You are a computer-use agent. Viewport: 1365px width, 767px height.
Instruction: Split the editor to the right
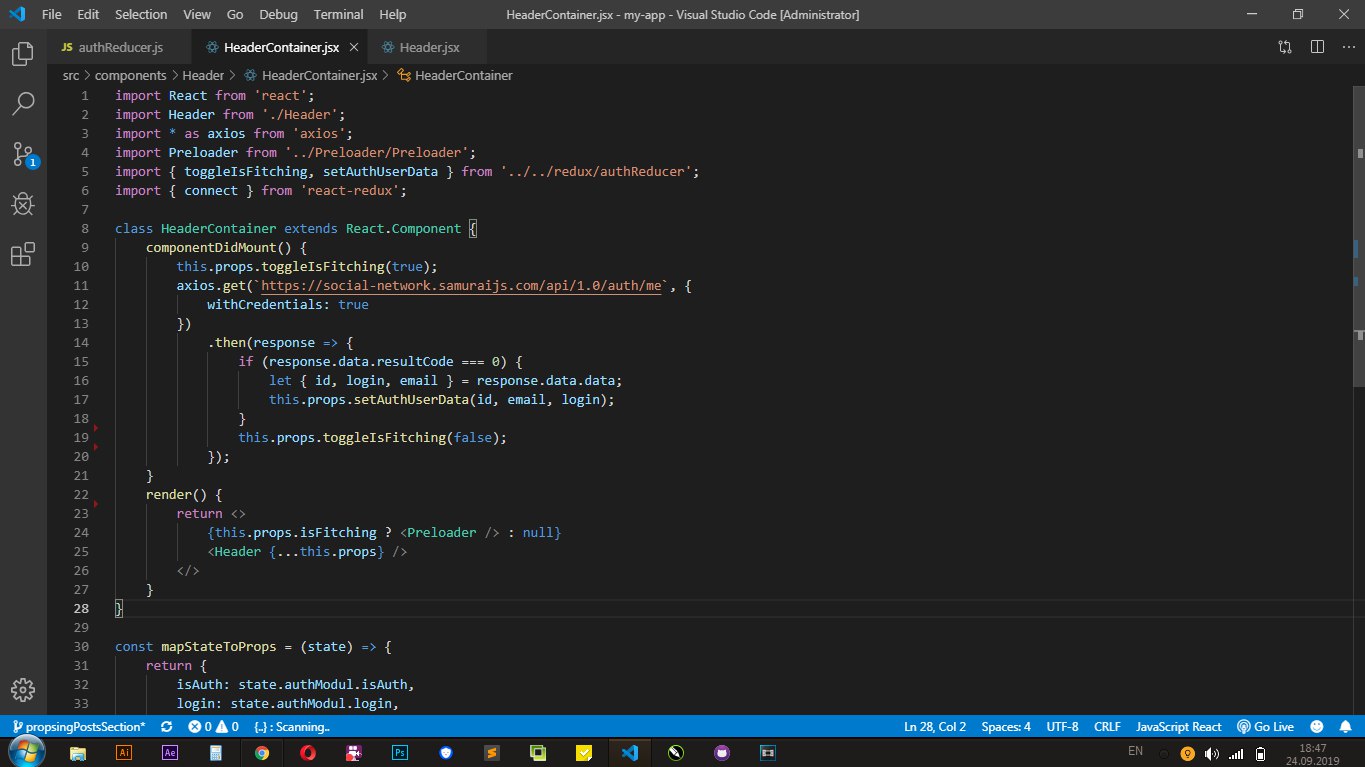click(x=1317, y=47)
